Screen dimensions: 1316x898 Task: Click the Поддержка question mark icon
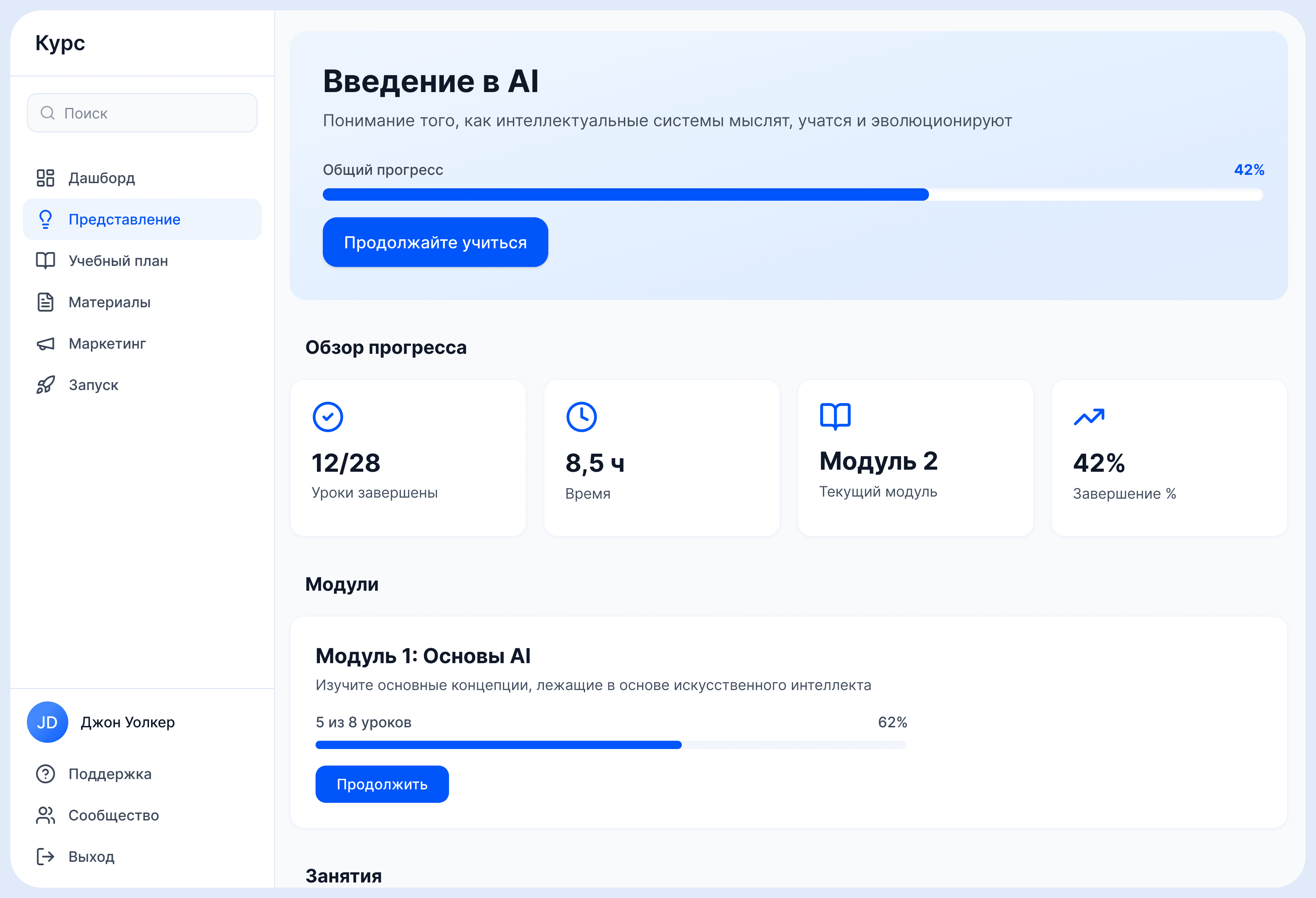[x=45, y=774]
